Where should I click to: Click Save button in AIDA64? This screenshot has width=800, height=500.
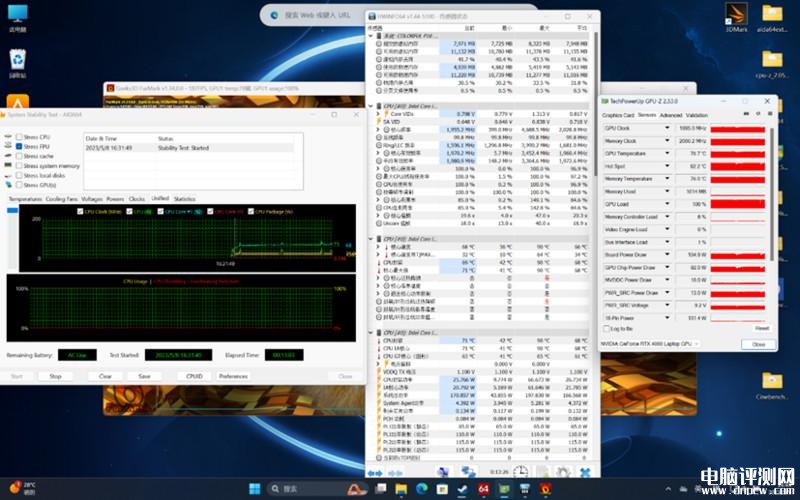144,377
